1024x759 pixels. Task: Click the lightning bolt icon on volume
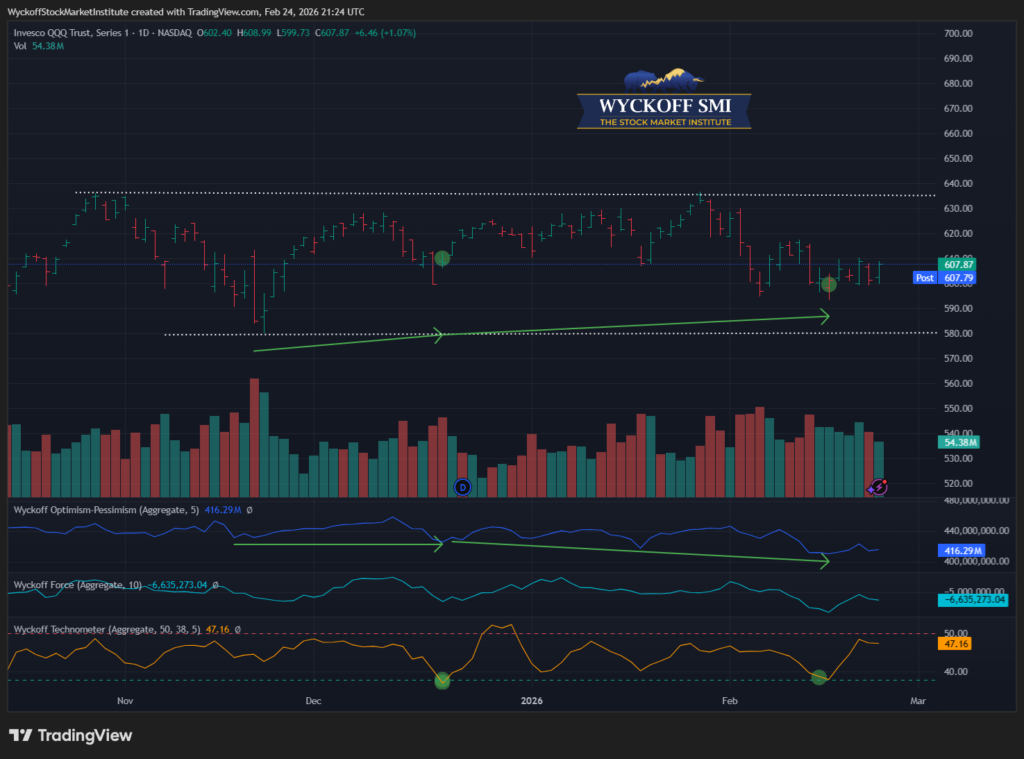tap(877, 487)
